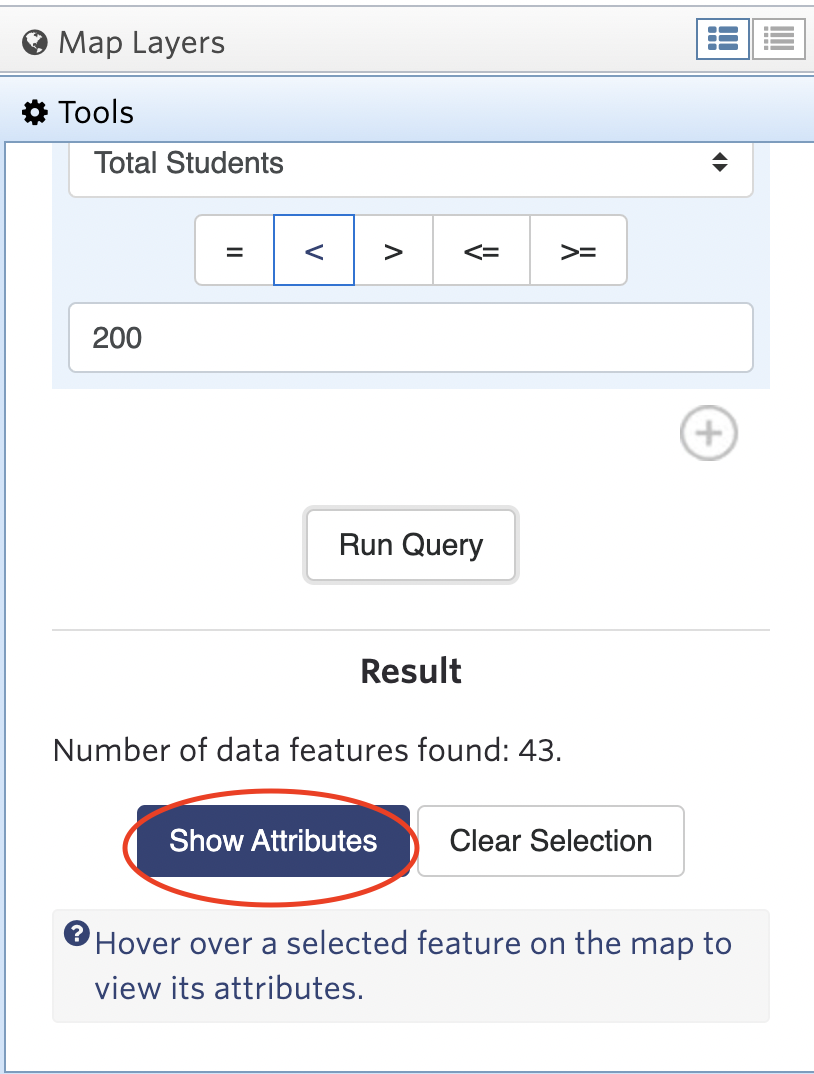Screen dimensions: 814x1074
Task: Select the grayed-out list view icon top right
Action: click(x=778, y=39)
